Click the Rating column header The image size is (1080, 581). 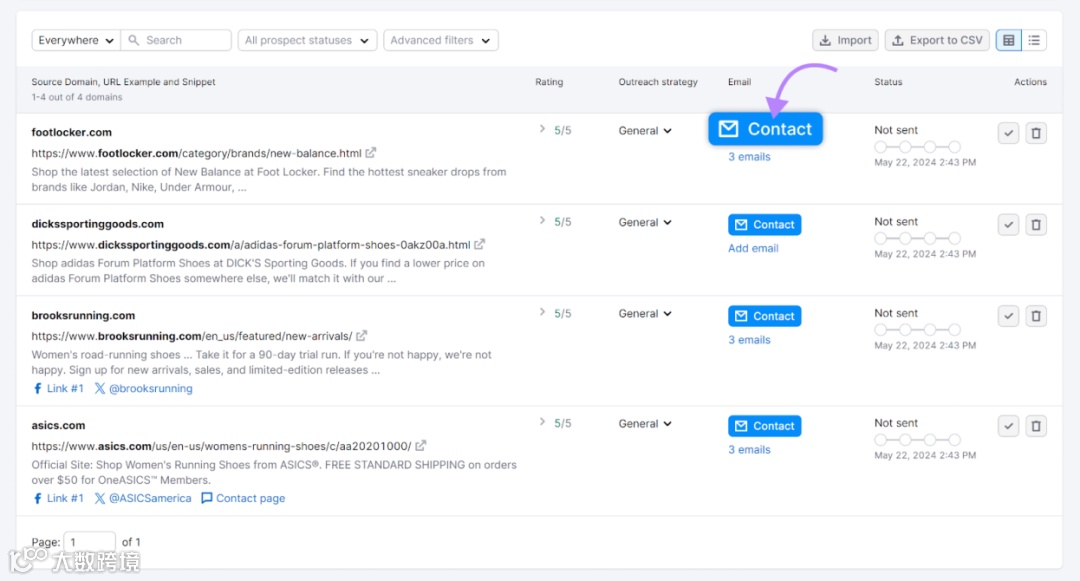point(549,82)
